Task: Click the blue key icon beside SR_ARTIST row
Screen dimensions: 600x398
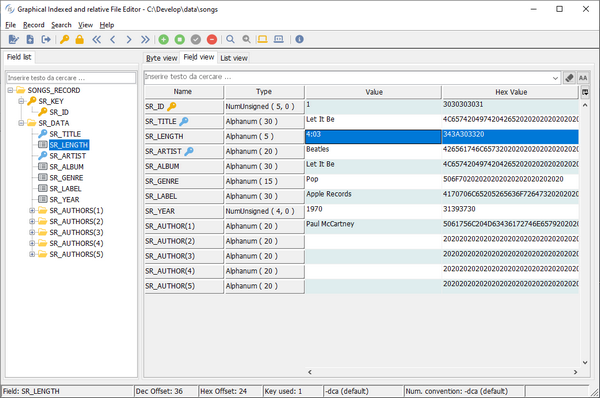Action: pyautogui.click(x=189, y=151)
